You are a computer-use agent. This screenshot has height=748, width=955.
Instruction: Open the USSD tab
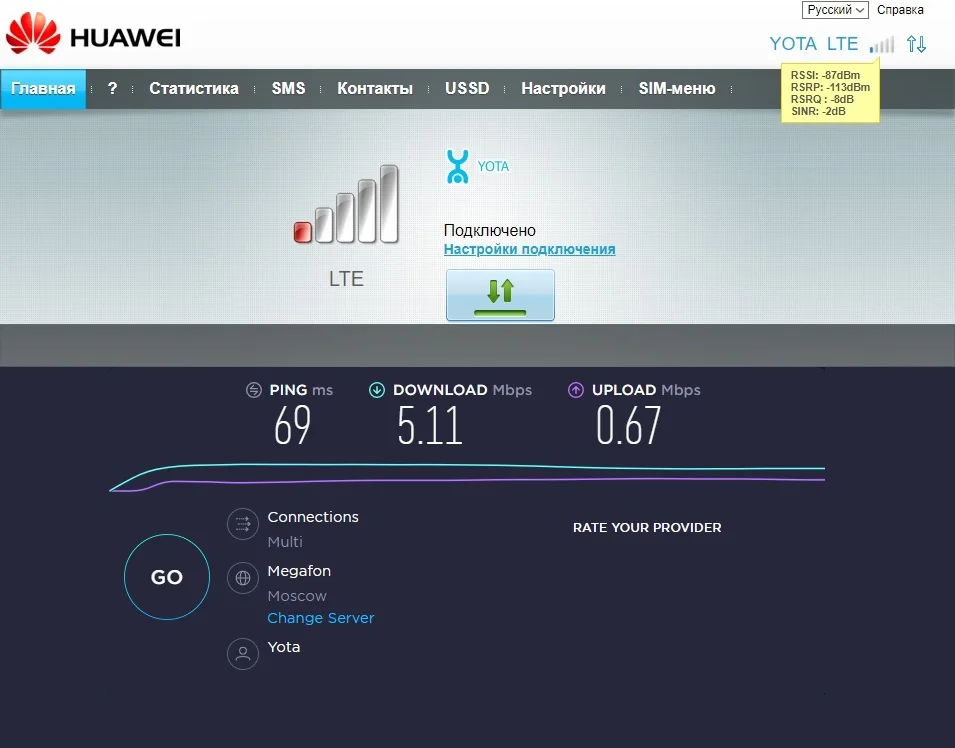tap(467, 88)
